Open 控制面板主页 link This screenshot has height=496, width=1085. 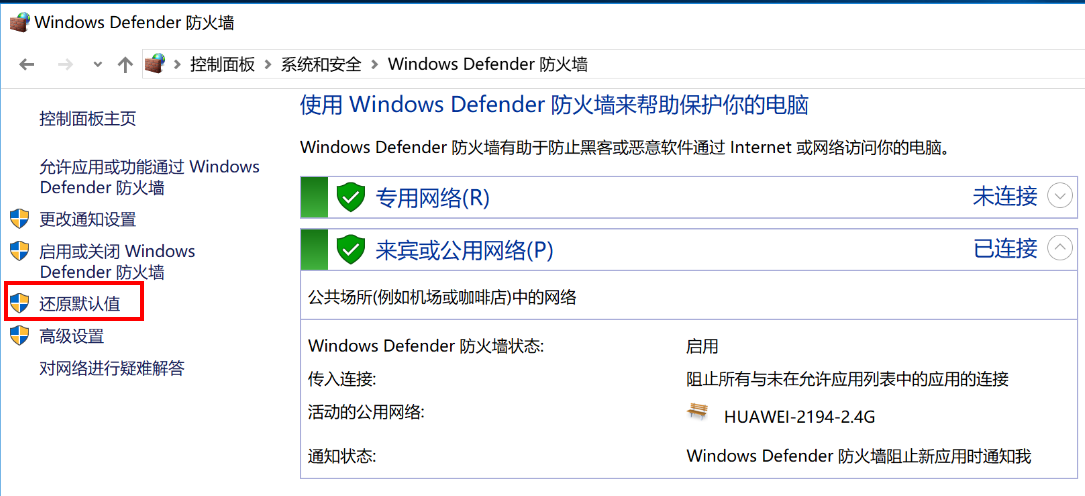pyautogui.click(x=88, y=119)
